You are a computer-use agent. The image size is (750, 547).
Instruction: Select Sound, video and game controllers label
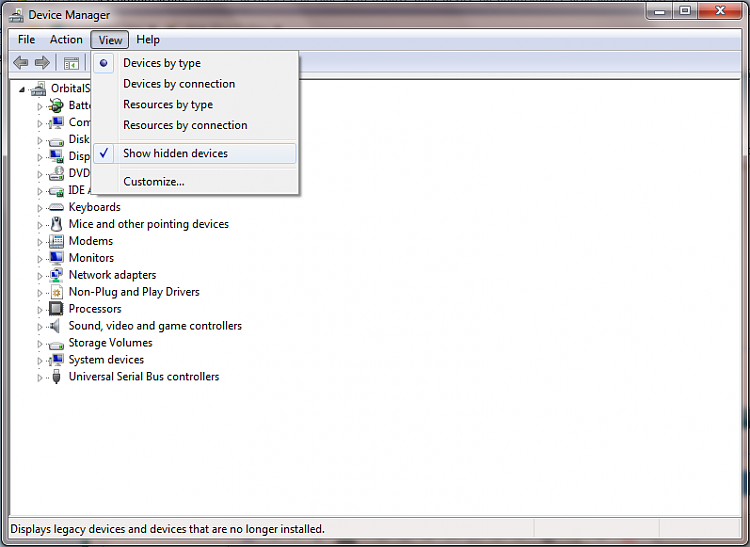click(x=155, y=326)
